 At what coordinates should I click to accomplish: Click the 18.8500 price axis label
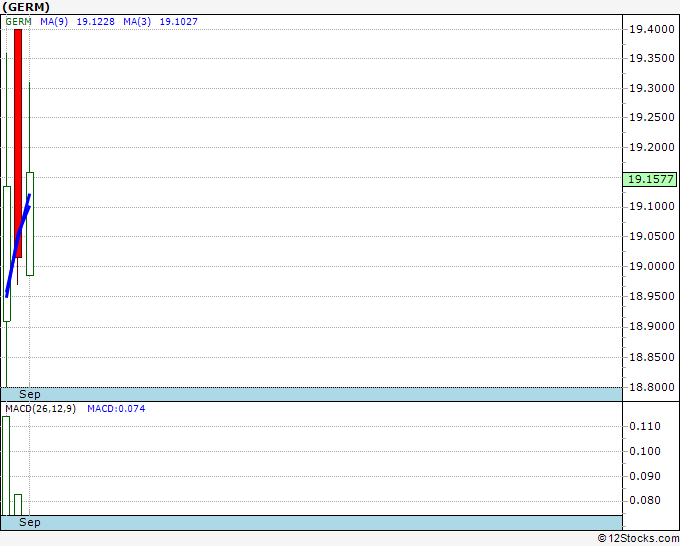coord(652,357)
